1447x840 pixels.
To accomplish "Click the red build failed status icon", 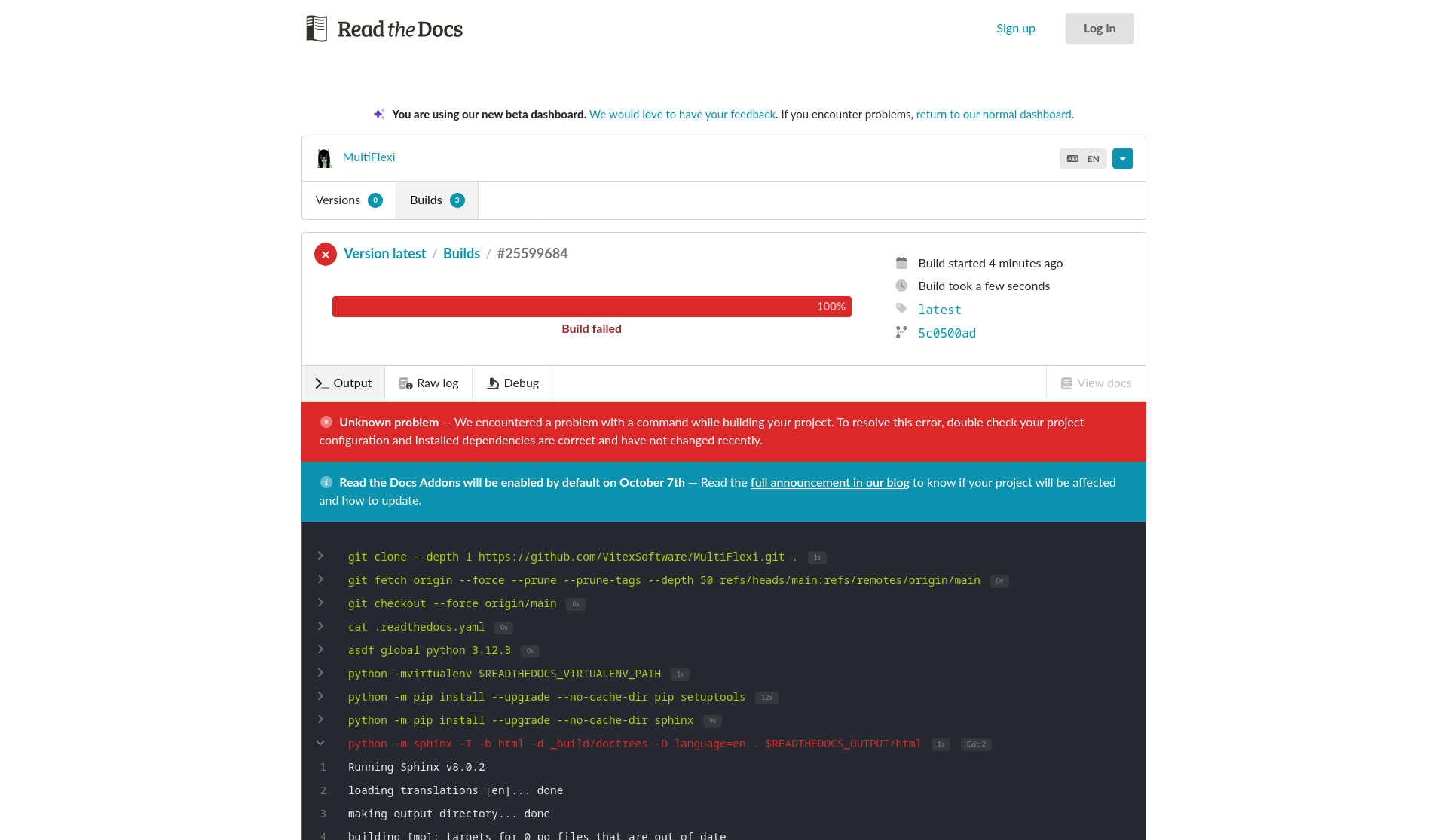I will coord(326,255).
